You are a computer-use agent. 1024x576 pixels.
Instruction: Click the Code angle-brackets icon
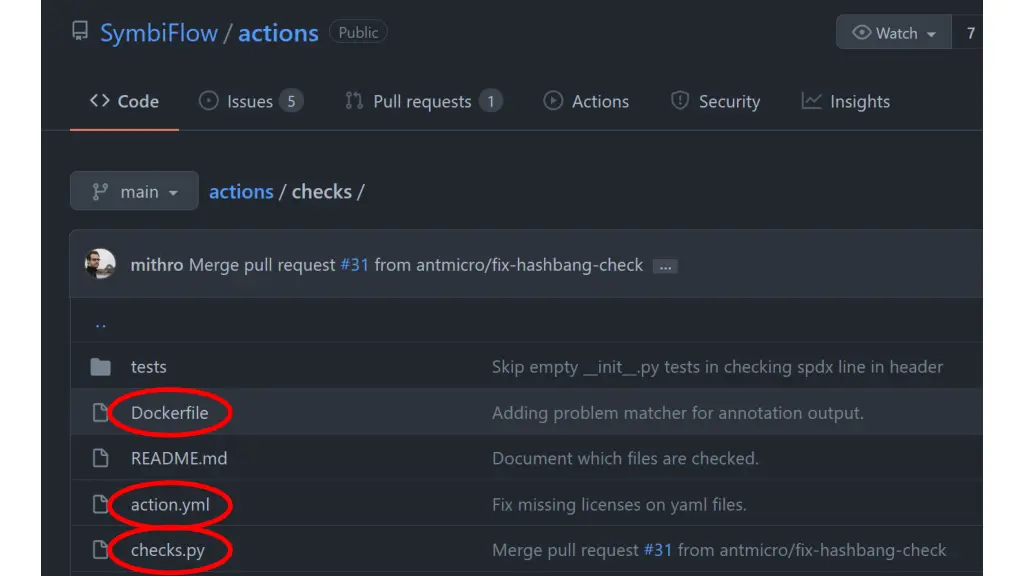coord(99,101)
